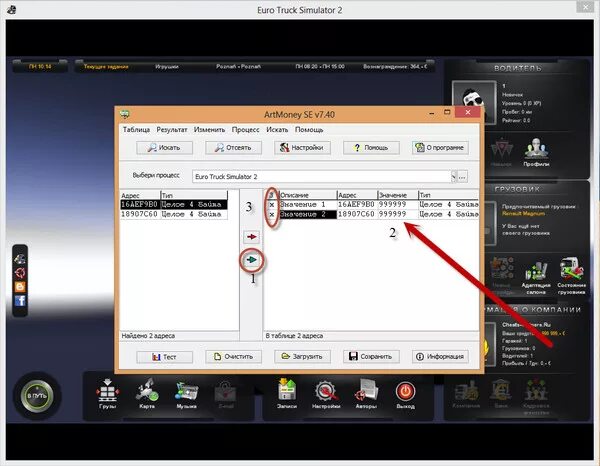
Task: Click the Очистить clear button
Action: click(233, 357)
